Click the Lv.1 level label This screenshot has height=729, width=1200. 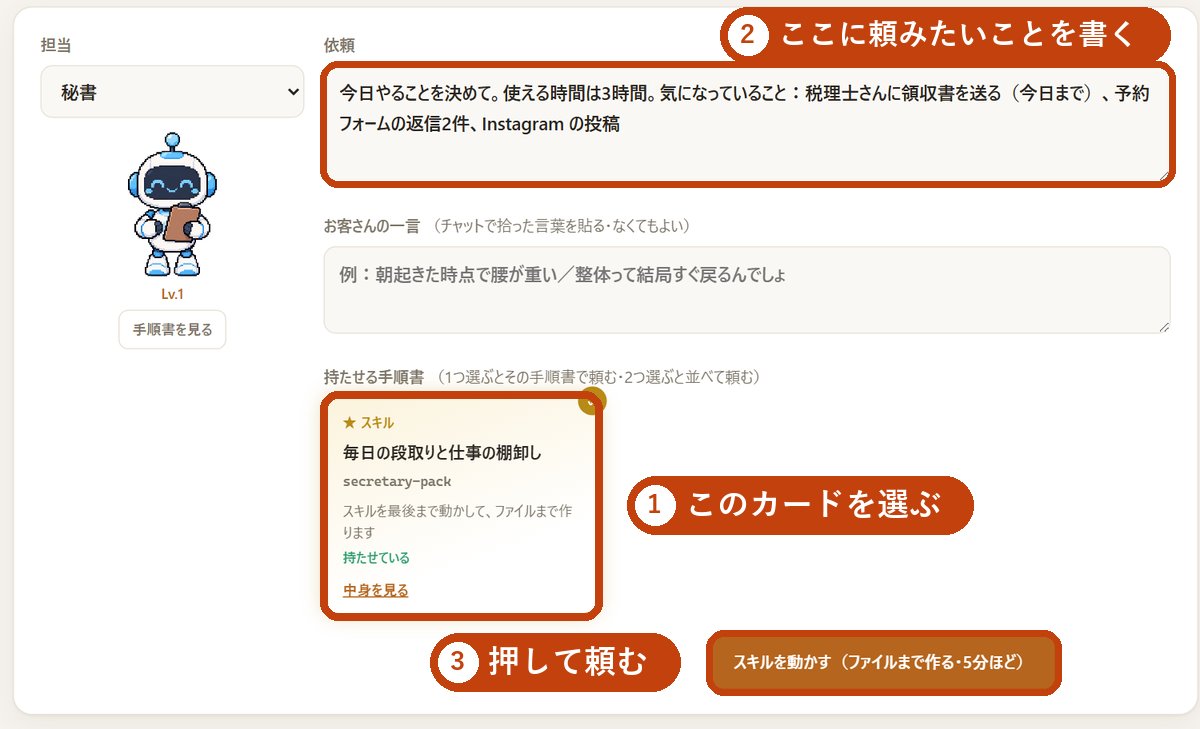click(172, 294)
